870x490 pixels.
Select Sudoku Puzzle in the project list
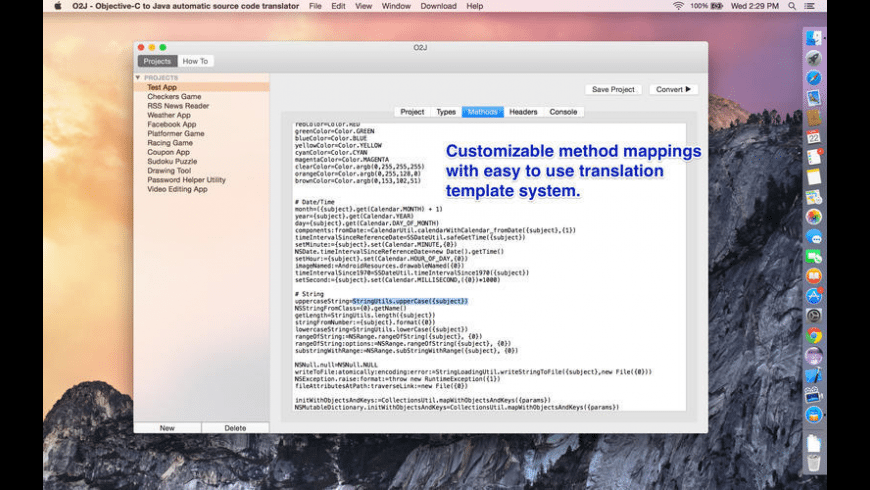(172, 161)
